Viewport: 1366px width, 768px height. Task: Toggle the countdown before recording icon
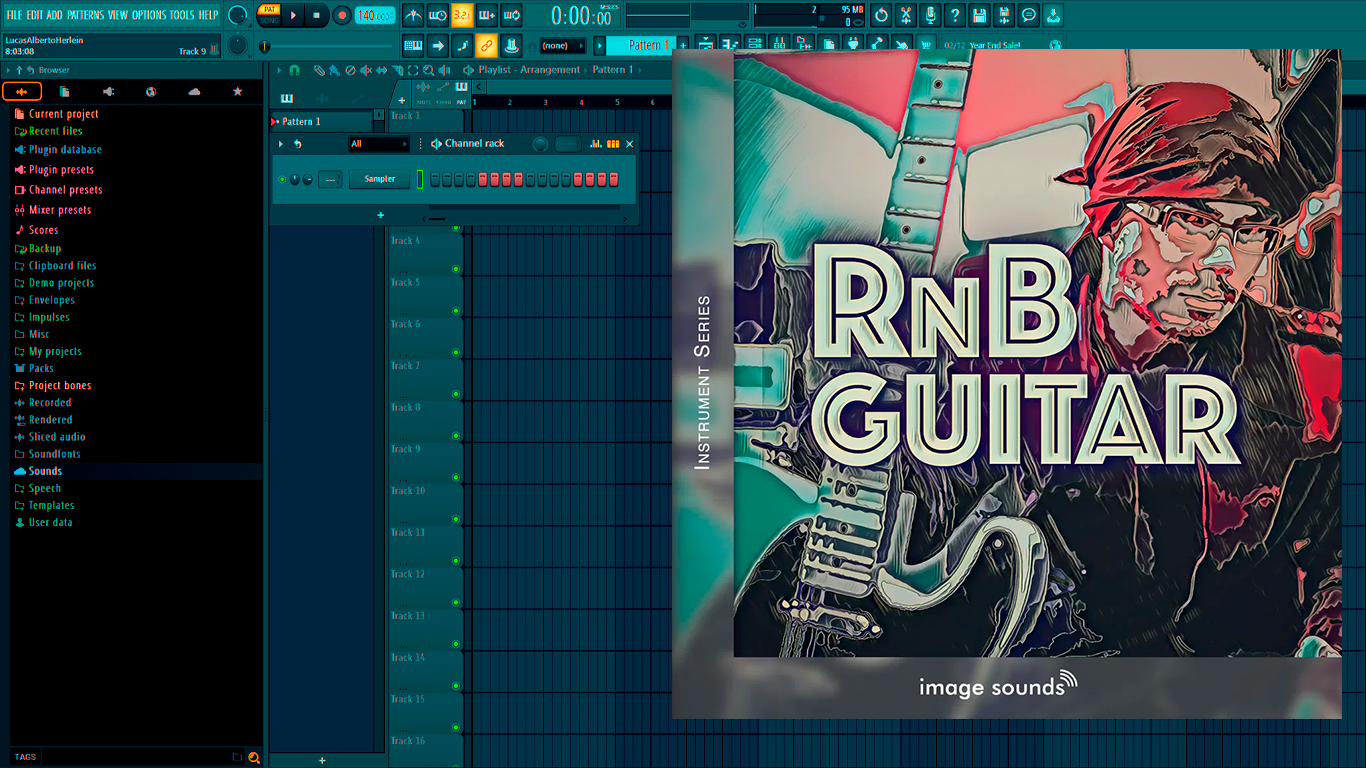[x=462, y=16]
